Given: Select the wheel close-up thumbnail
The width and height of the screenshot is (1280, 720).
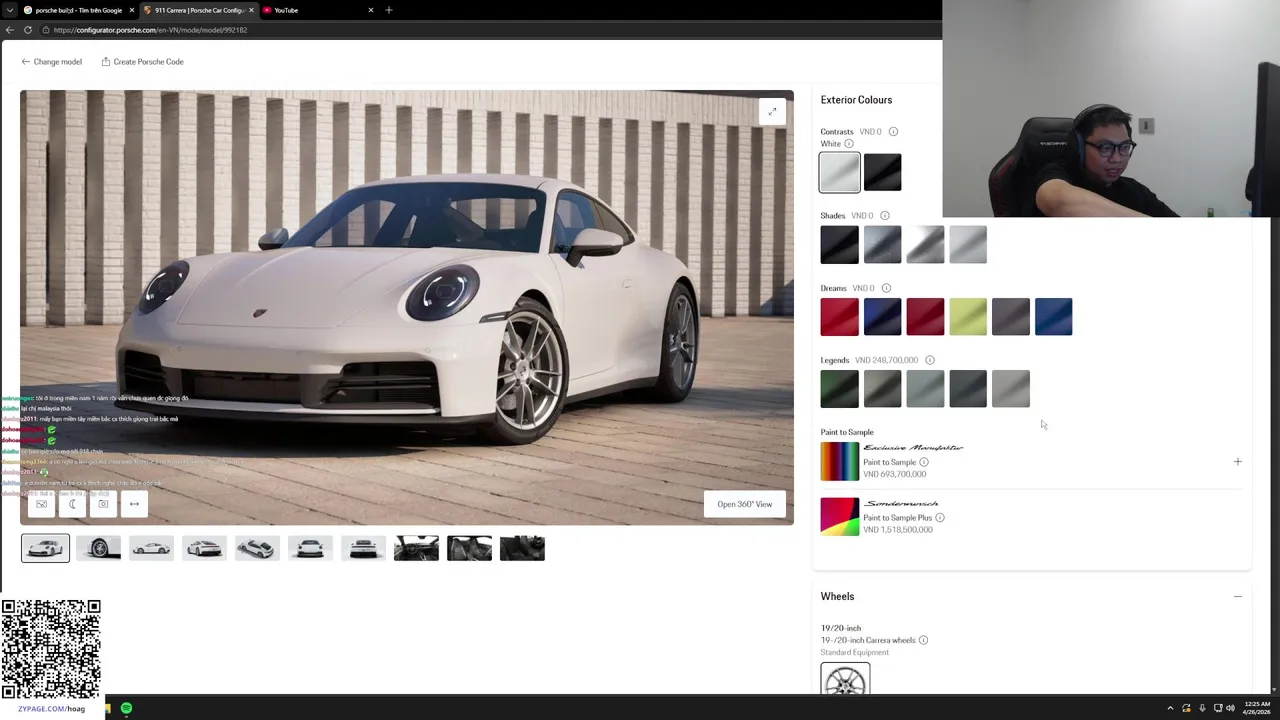Looking at the screenshot, I should pyautogui.click(x=98, y=548).
